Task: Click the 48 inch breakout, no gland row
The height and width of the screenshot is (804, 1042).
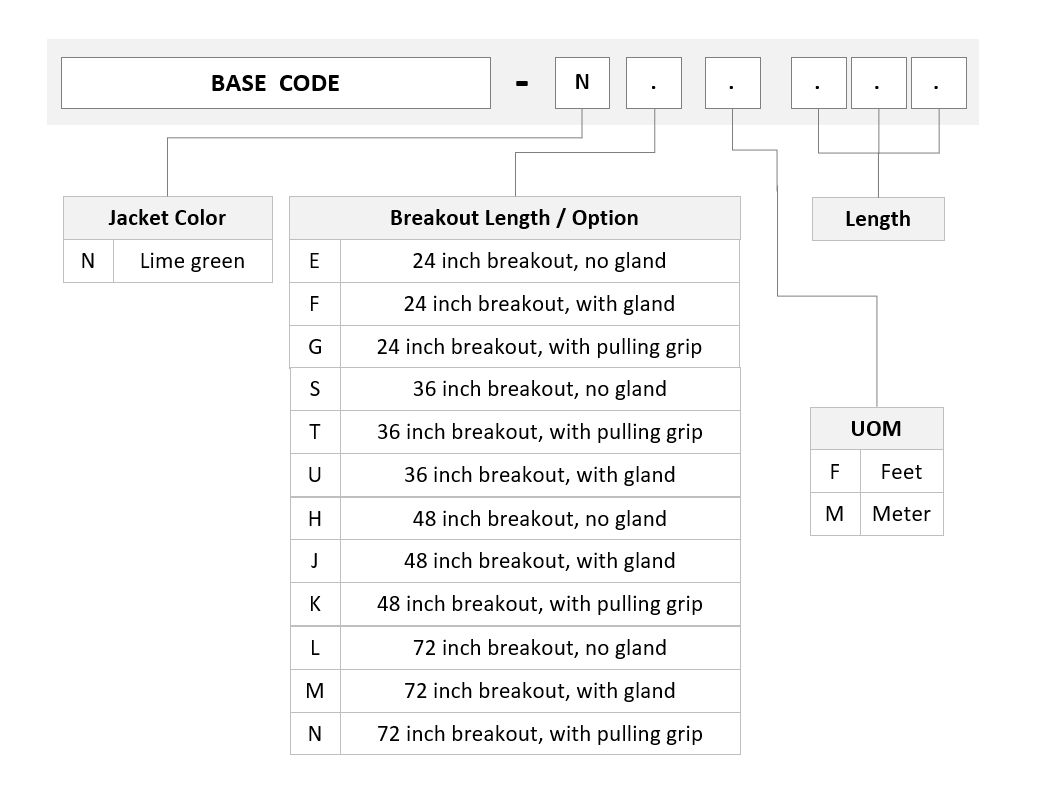Action: (x=515, y=518)
